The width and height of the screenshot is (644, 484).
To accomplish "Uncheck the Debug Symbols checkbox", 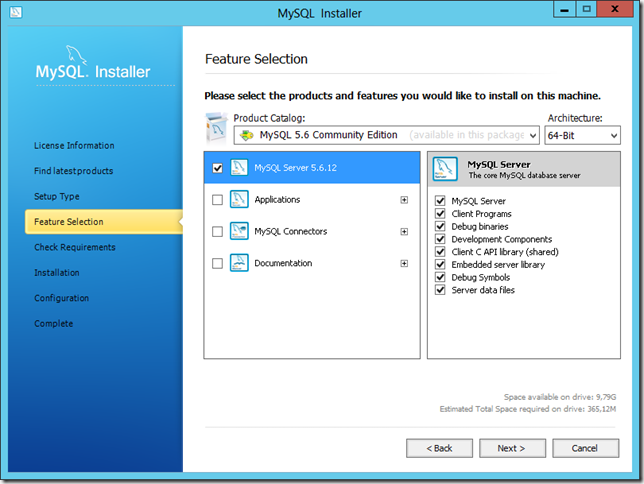I will pyautogui.click(x=440, y=277).
